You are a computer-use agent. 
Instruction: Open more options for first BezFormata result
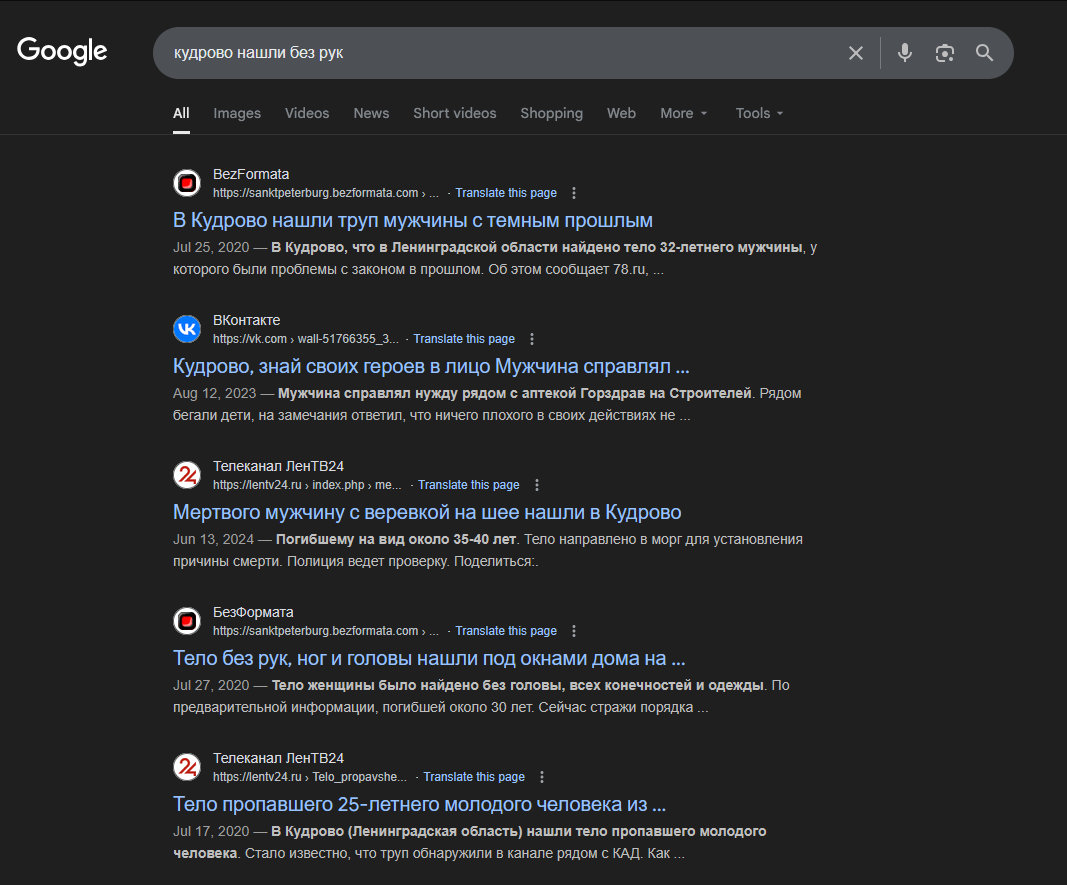[x=574, y=193]
